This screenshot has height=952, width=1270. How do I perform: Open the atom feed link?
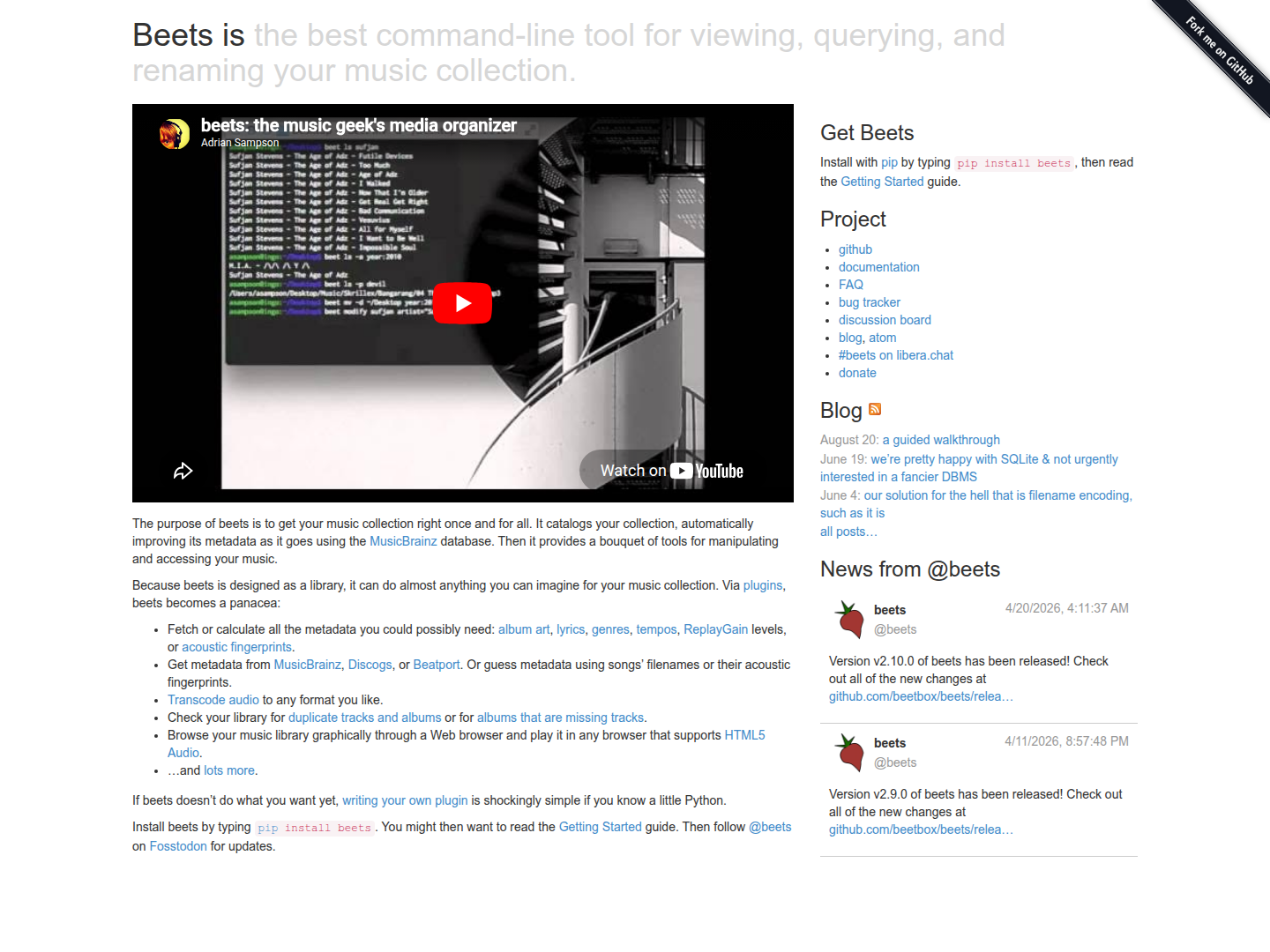(x=883, y=338)
